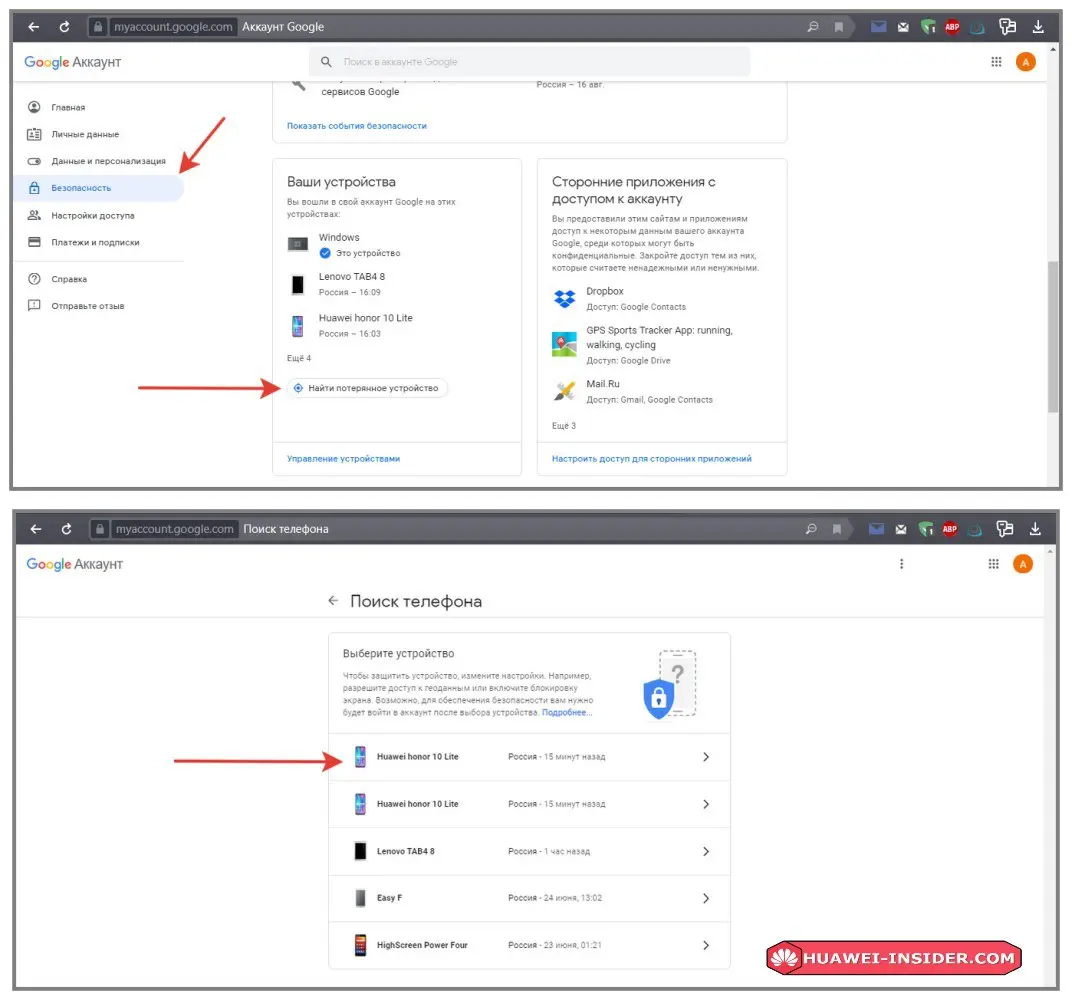The width and height of the screenshot is (1072, 1000).
Task: Follow the Показать события безопасности link
Action: [356, 126]
